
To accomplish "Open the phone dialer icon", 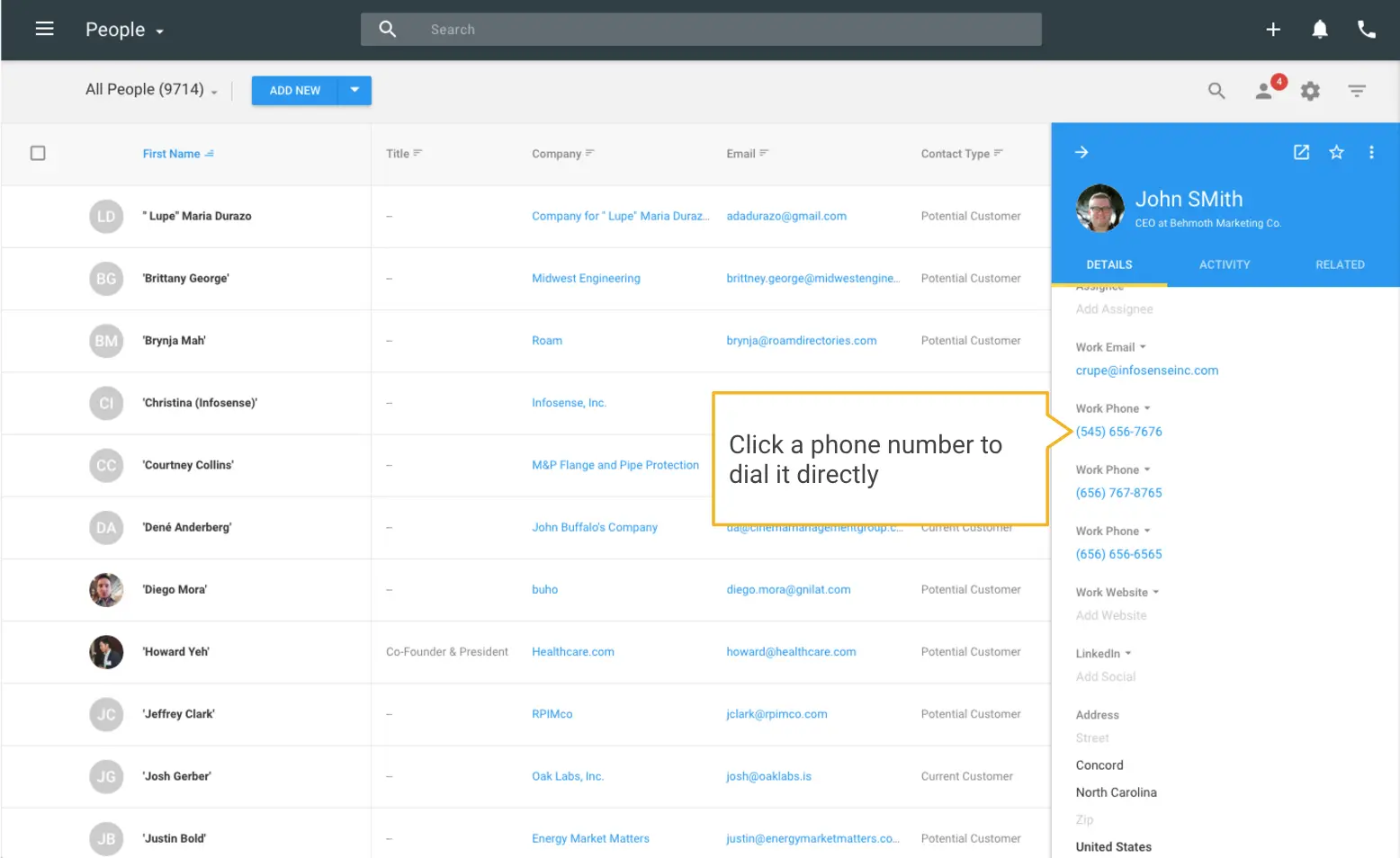I will 1366,30.
